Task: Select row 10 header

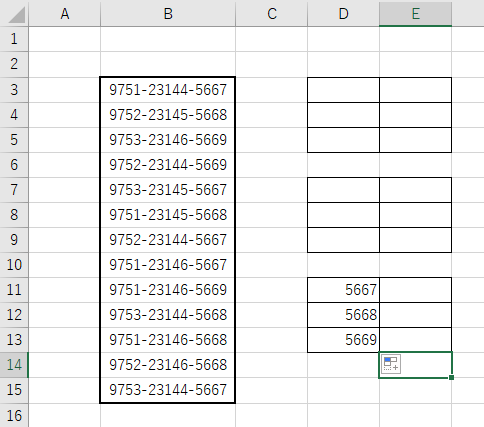Action: [x=14, y=265]
